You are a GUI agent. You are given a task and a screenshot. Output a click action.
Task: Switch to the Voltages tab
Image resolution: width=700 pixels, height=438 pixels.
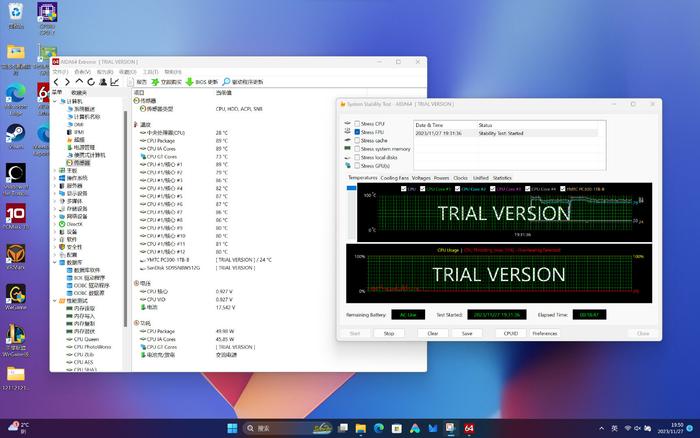tap(421, 178)
